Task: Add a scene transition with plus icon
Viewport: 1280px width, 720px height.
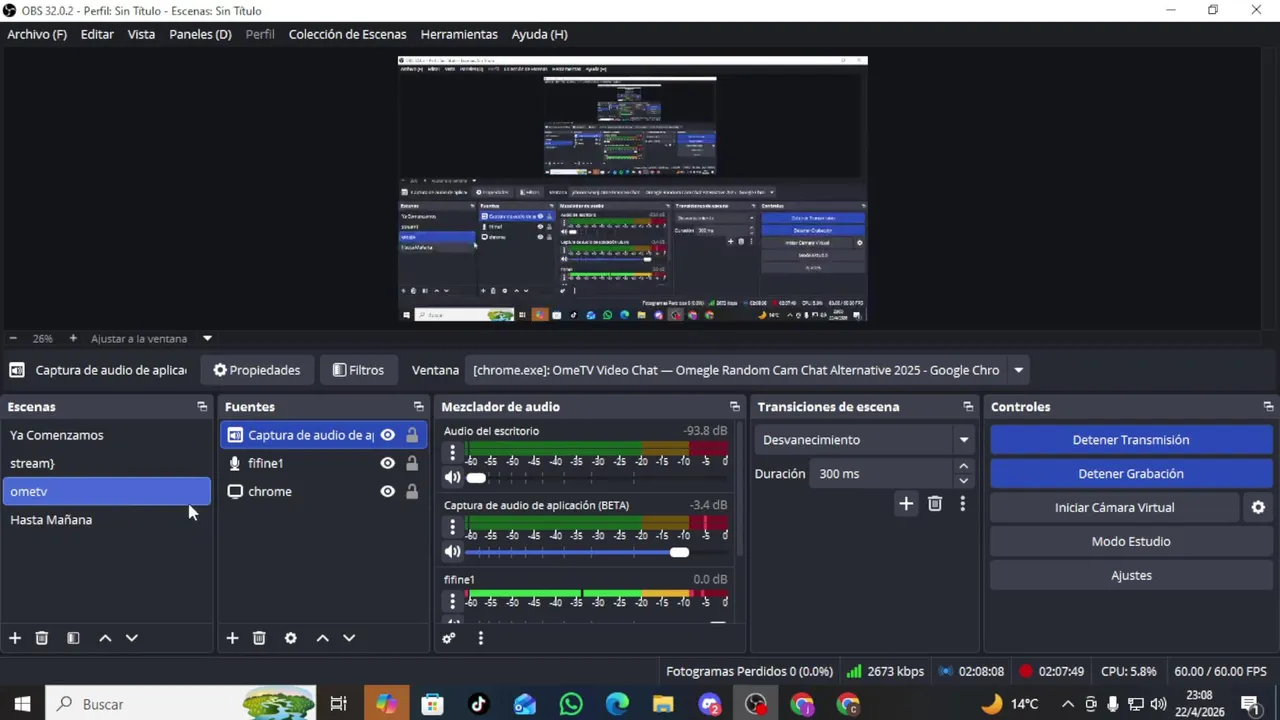Action: click(x=906, y=504)
